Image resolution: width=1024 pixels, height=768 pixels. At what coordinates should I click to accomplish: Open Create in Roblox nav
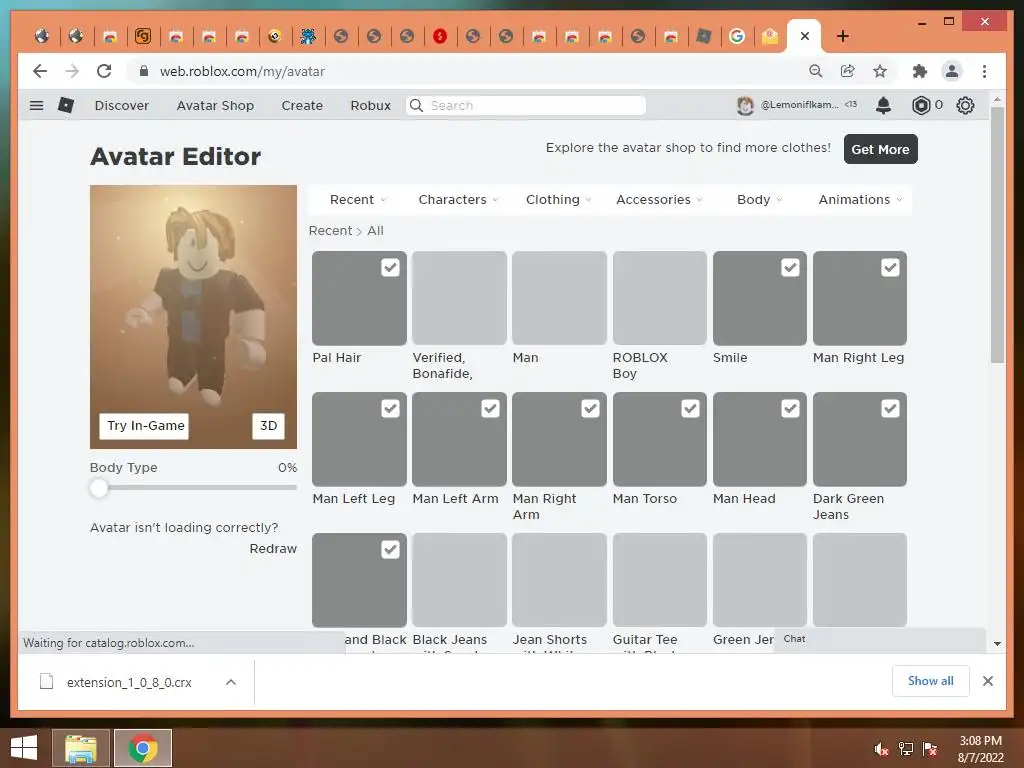tap(302, 106)
